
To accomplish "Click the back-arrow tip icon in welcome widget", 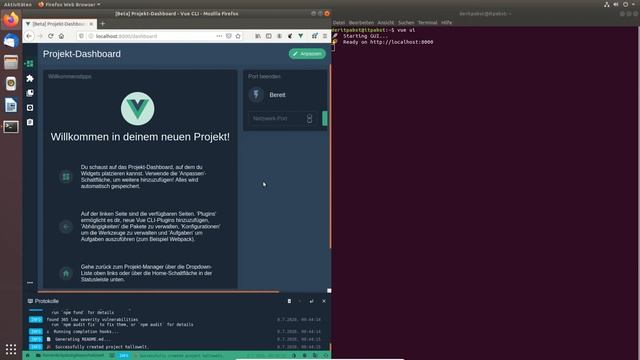I will click(66, 227).
